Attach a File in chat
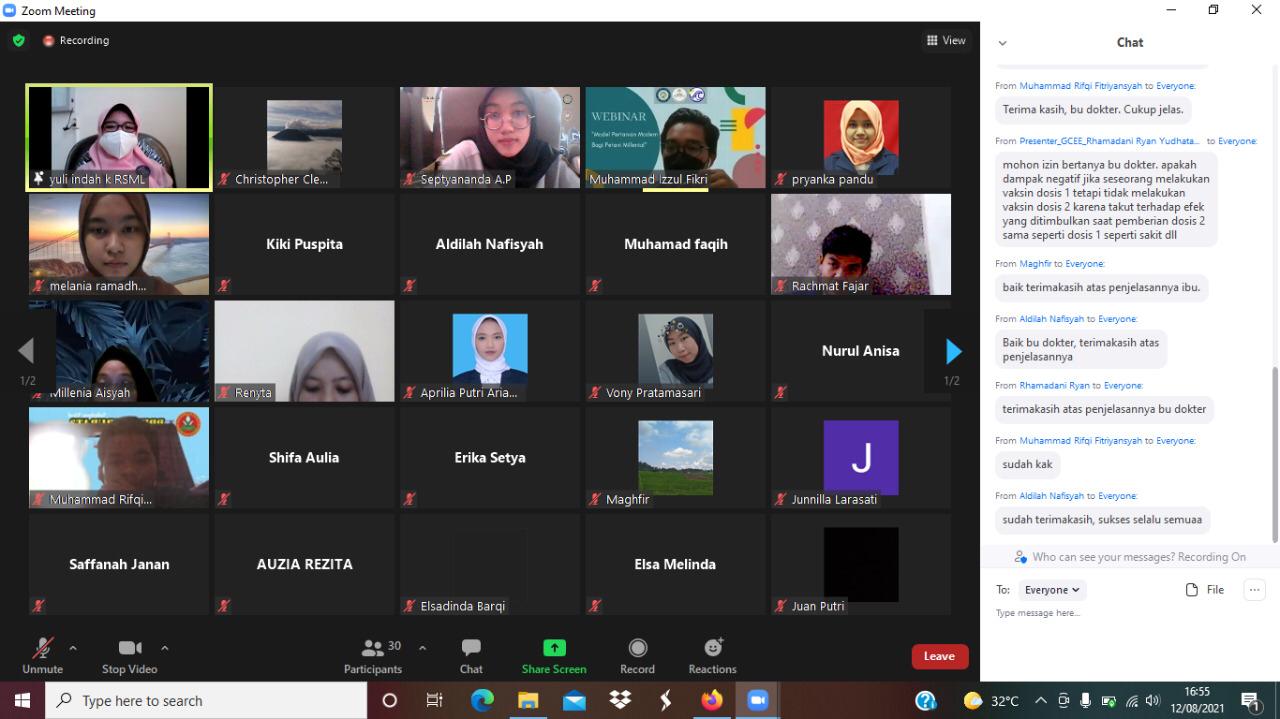The image size is (1280, 719). [x=1205, y=590]
